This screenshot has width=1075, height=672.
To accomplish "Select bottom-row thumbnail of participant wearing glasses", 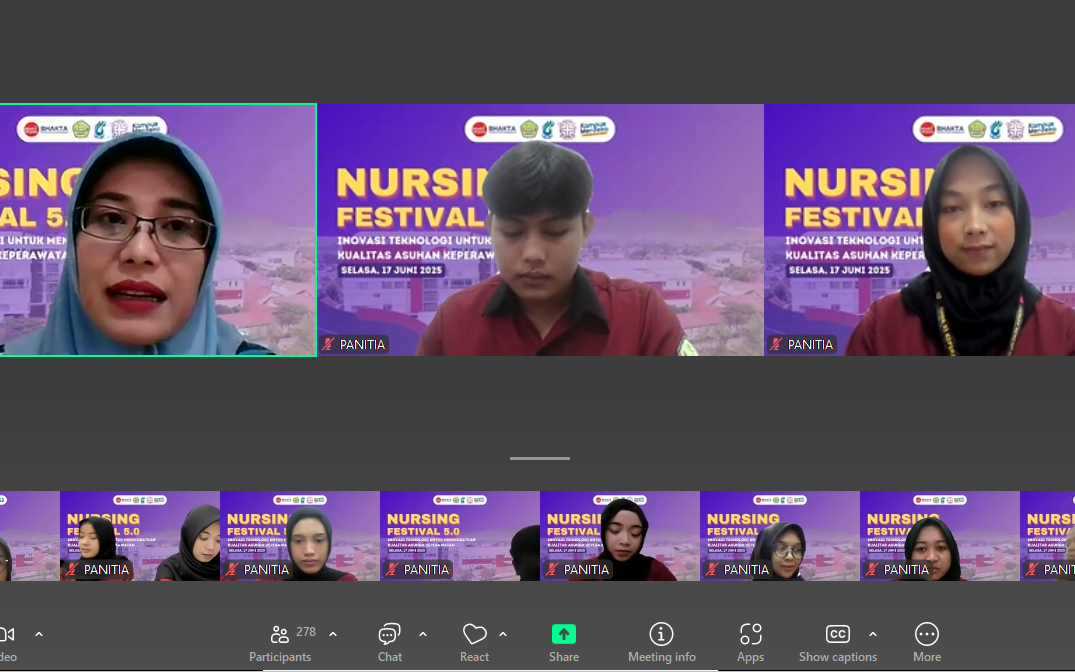I will coord(779,536).
